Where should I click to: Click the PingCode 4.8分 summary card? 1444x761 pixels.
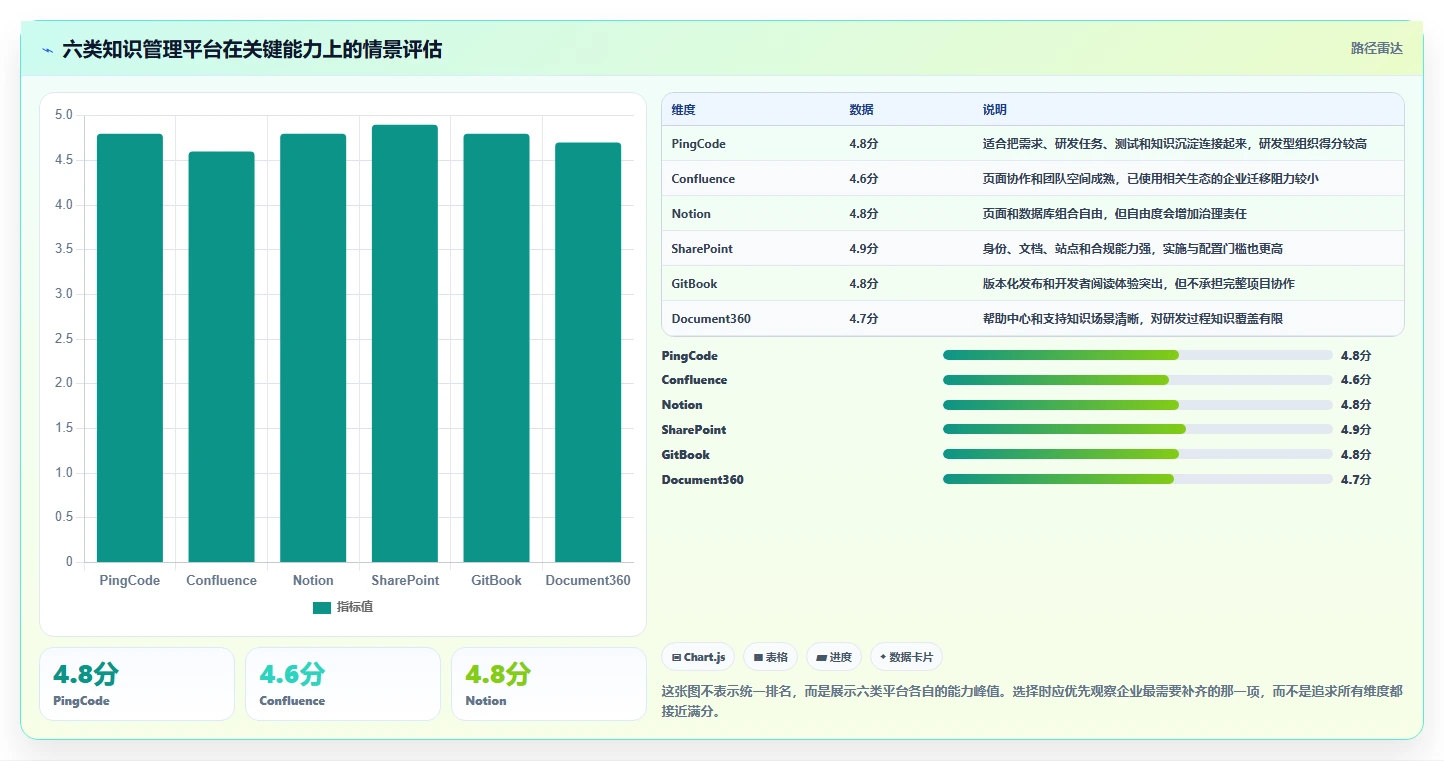point(137,684)
